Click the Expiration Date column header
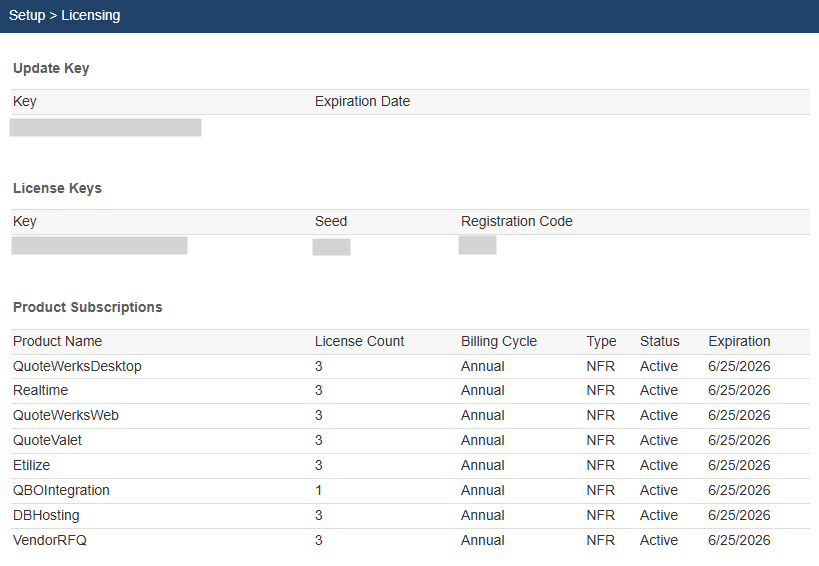 [362, 102]
